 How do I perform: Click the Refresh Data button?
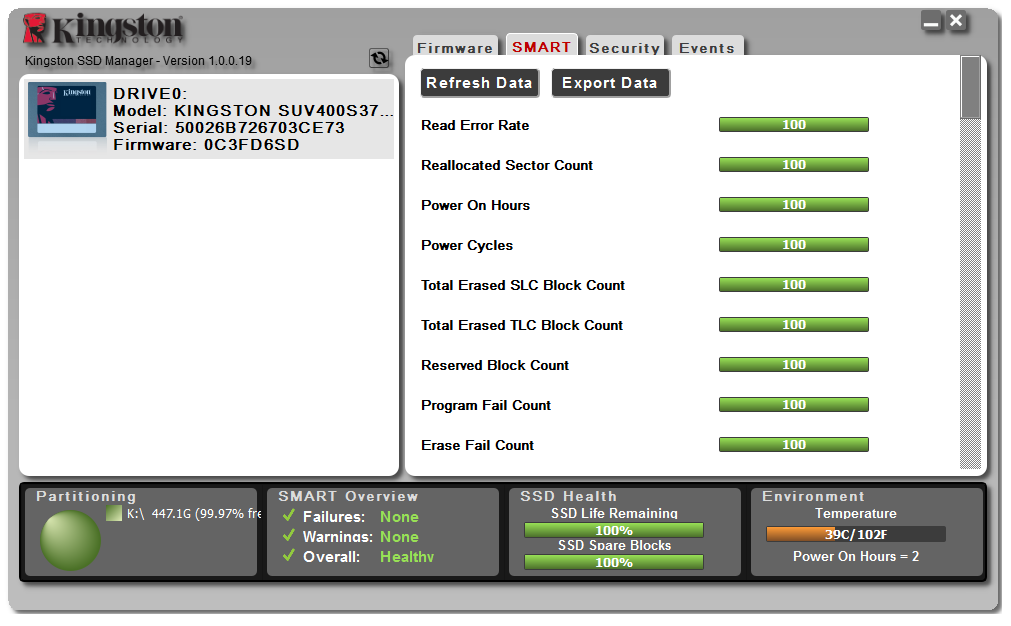coord(480,83)
